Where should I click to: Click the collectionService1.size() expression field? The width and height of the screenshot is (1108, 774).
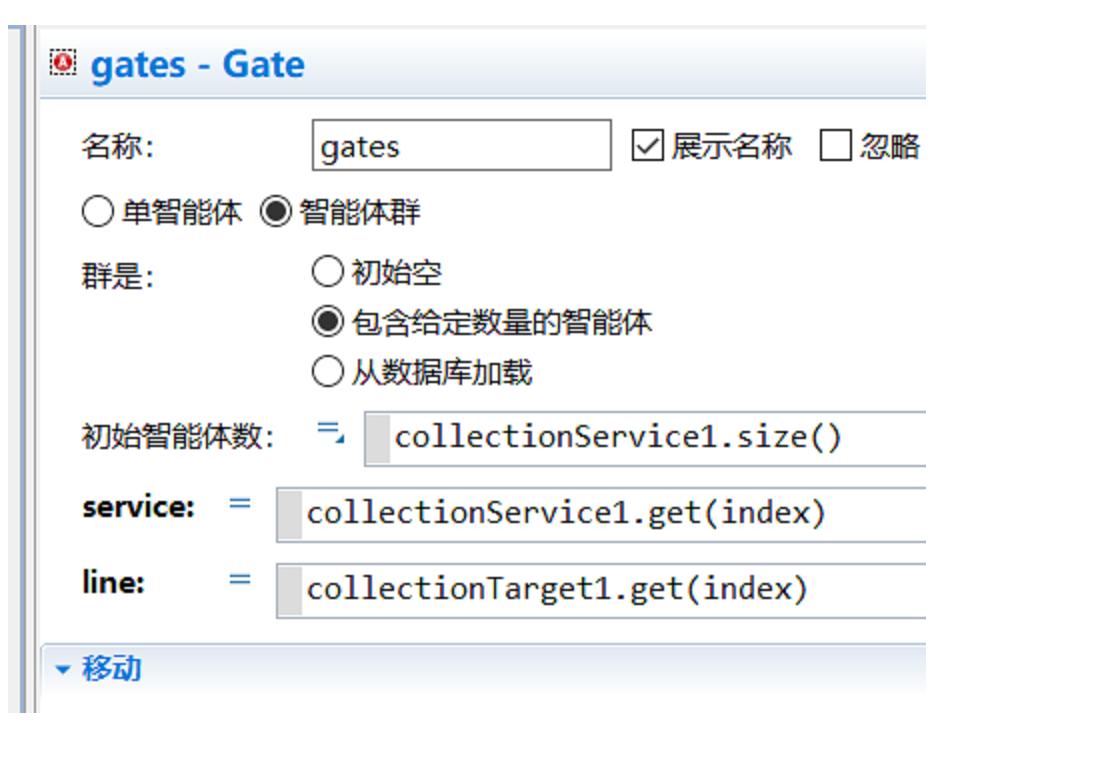[x=644, y=438]
